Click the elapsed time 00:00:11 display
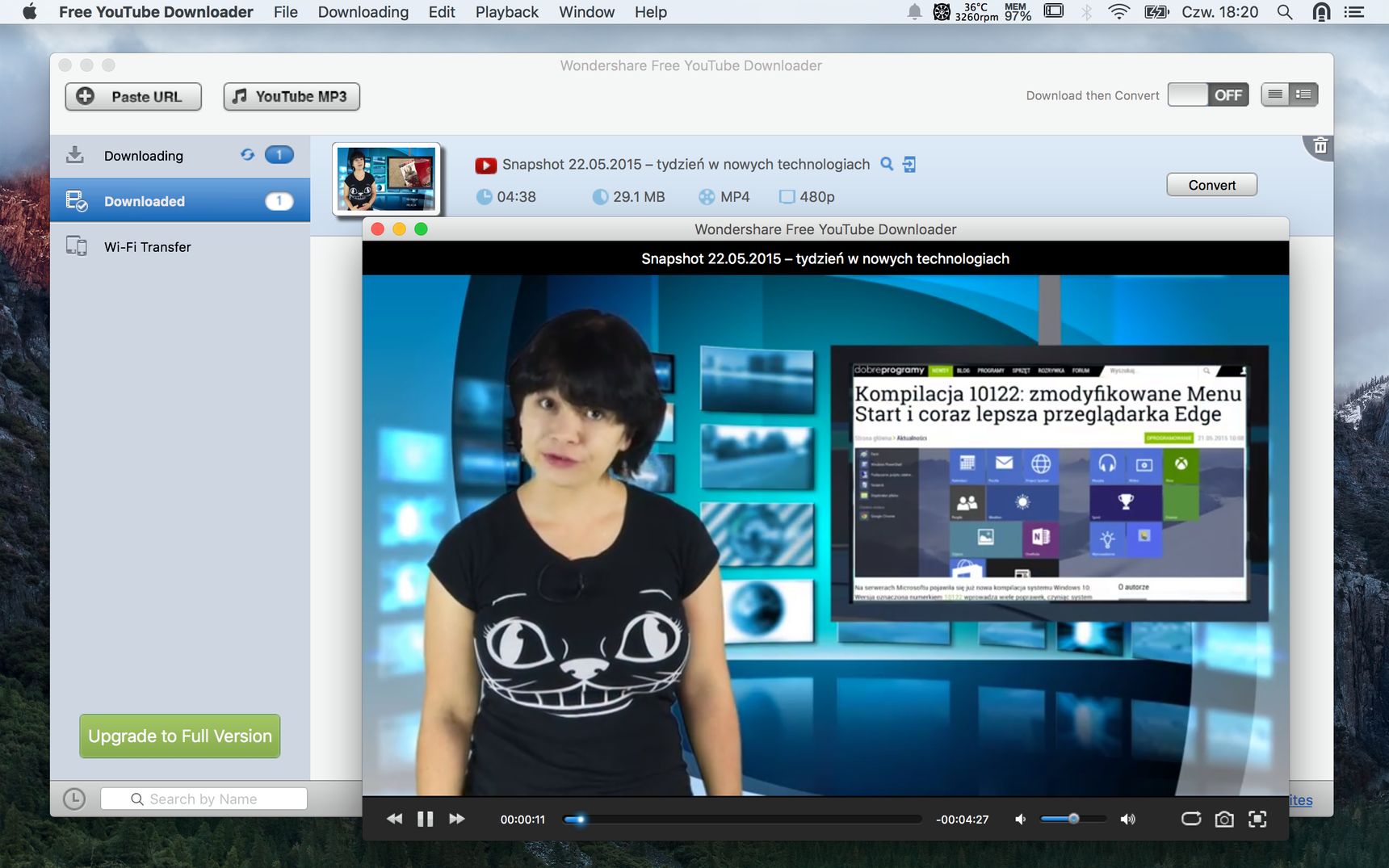 click(522, 819)
